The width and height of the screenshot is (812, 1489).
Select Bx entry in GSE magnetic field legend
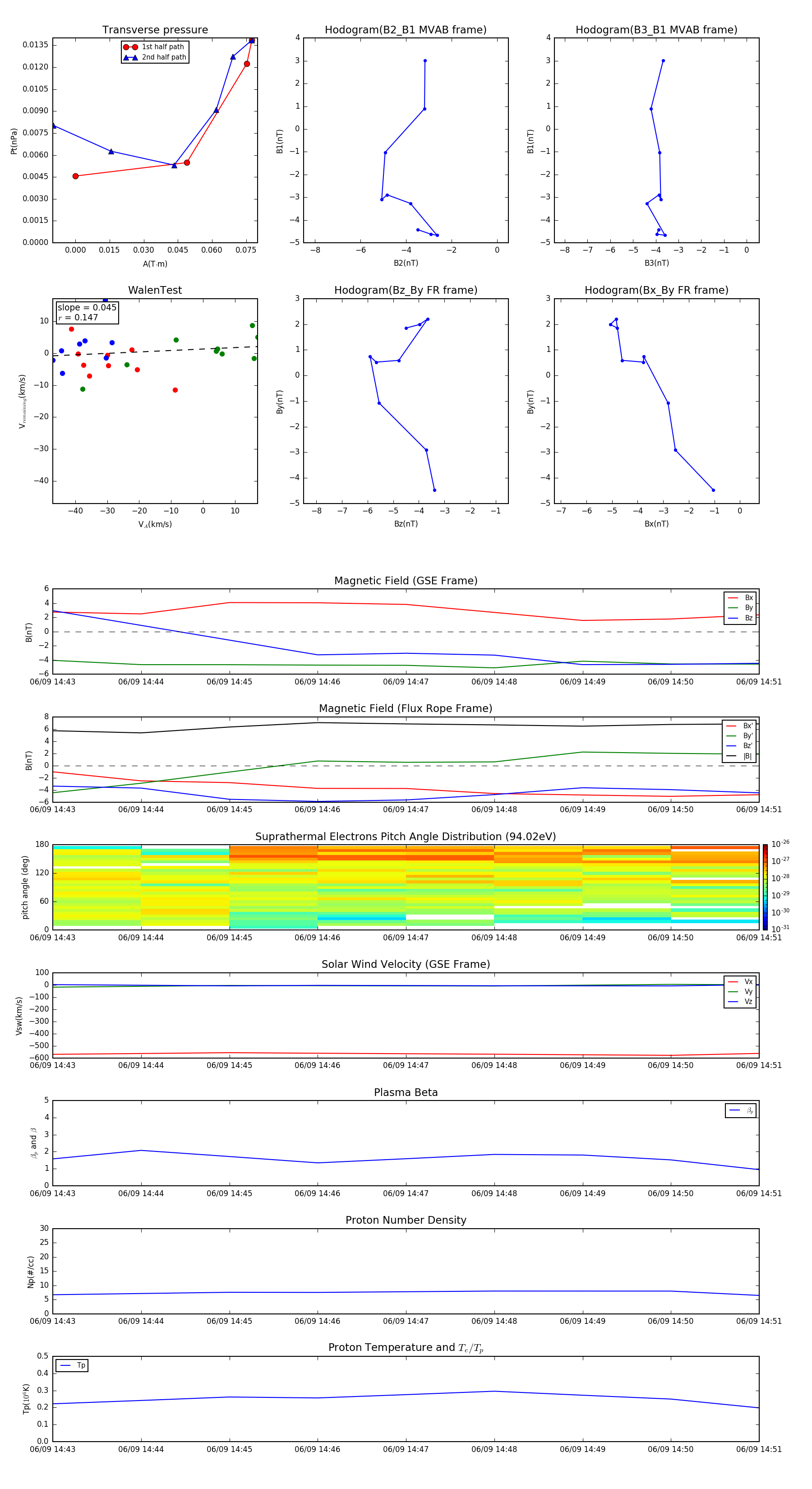tap(740, 598)
